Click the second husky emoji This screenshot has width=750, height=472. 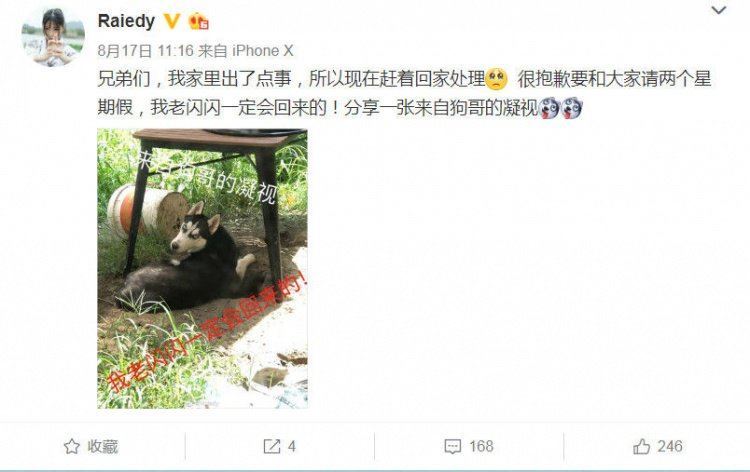point(572,108)
